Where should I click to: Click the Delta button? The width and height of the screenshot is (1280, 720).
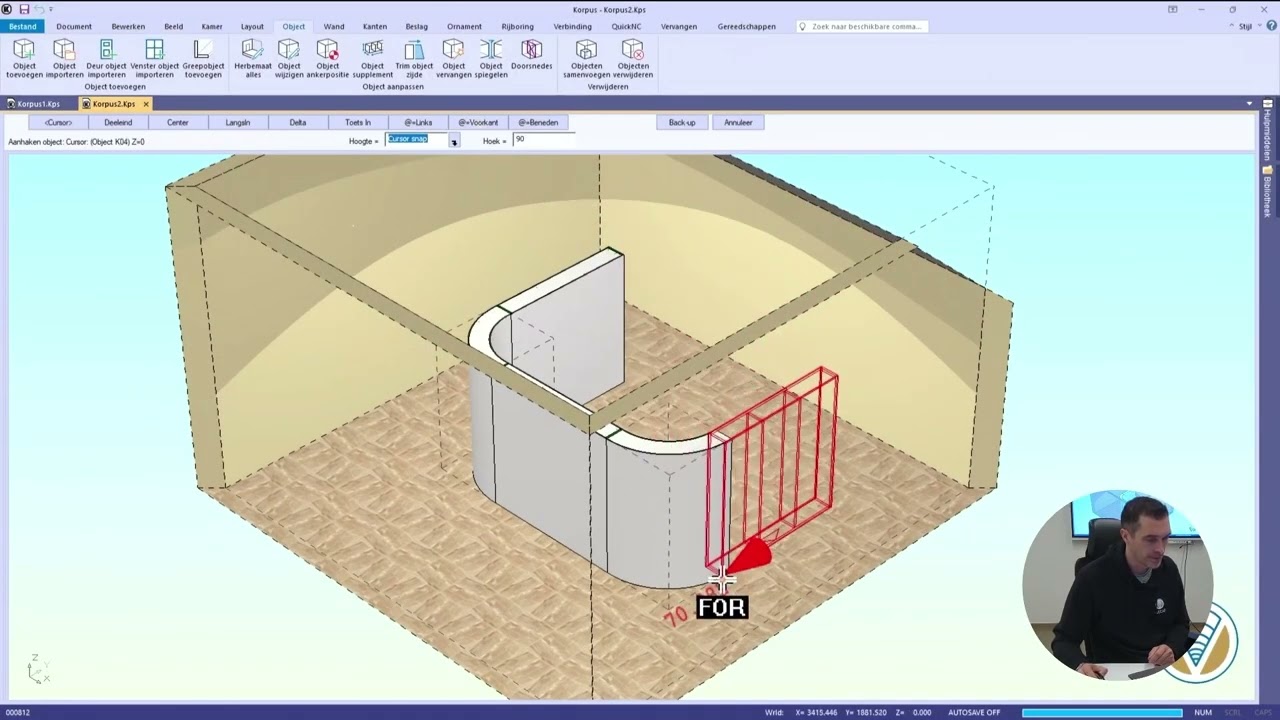298,122
